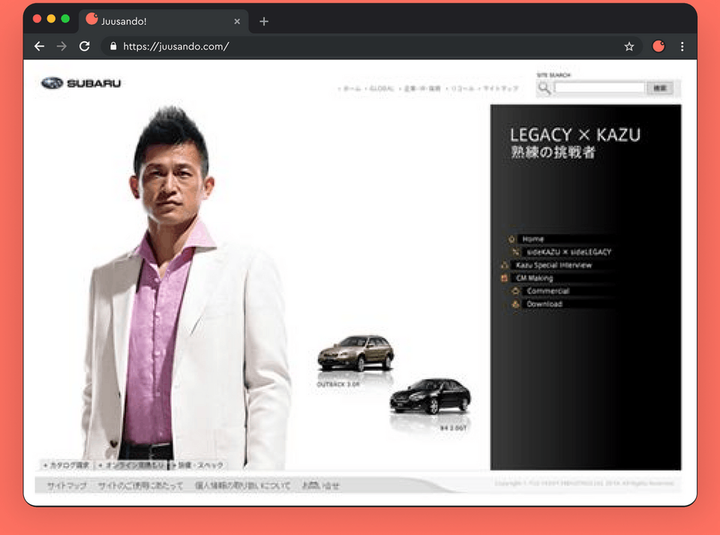Open a new tab with the plus icon
The width and height of the screenshot is (720, 535).
tap(264, 21)
